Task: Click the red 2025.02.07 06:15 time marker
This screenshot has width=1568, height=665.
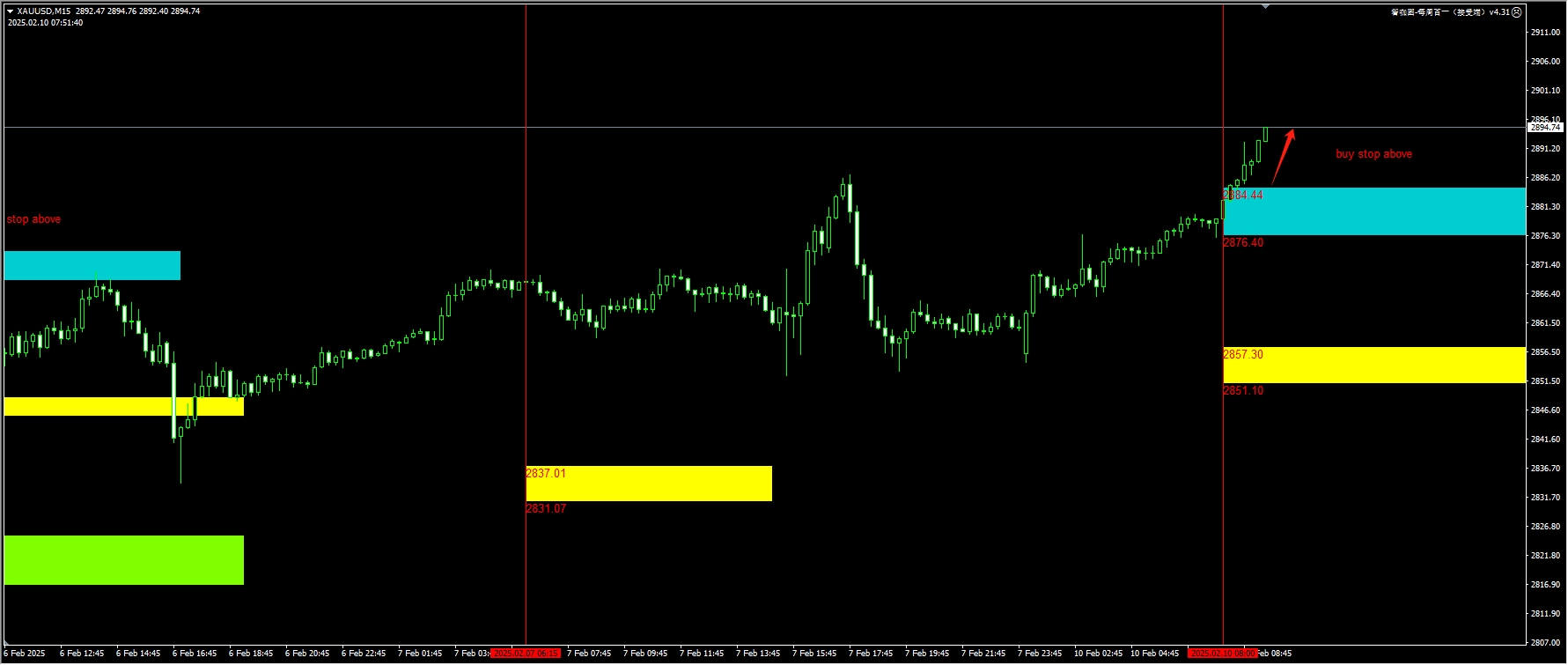Action: click(x=526, y=654)
